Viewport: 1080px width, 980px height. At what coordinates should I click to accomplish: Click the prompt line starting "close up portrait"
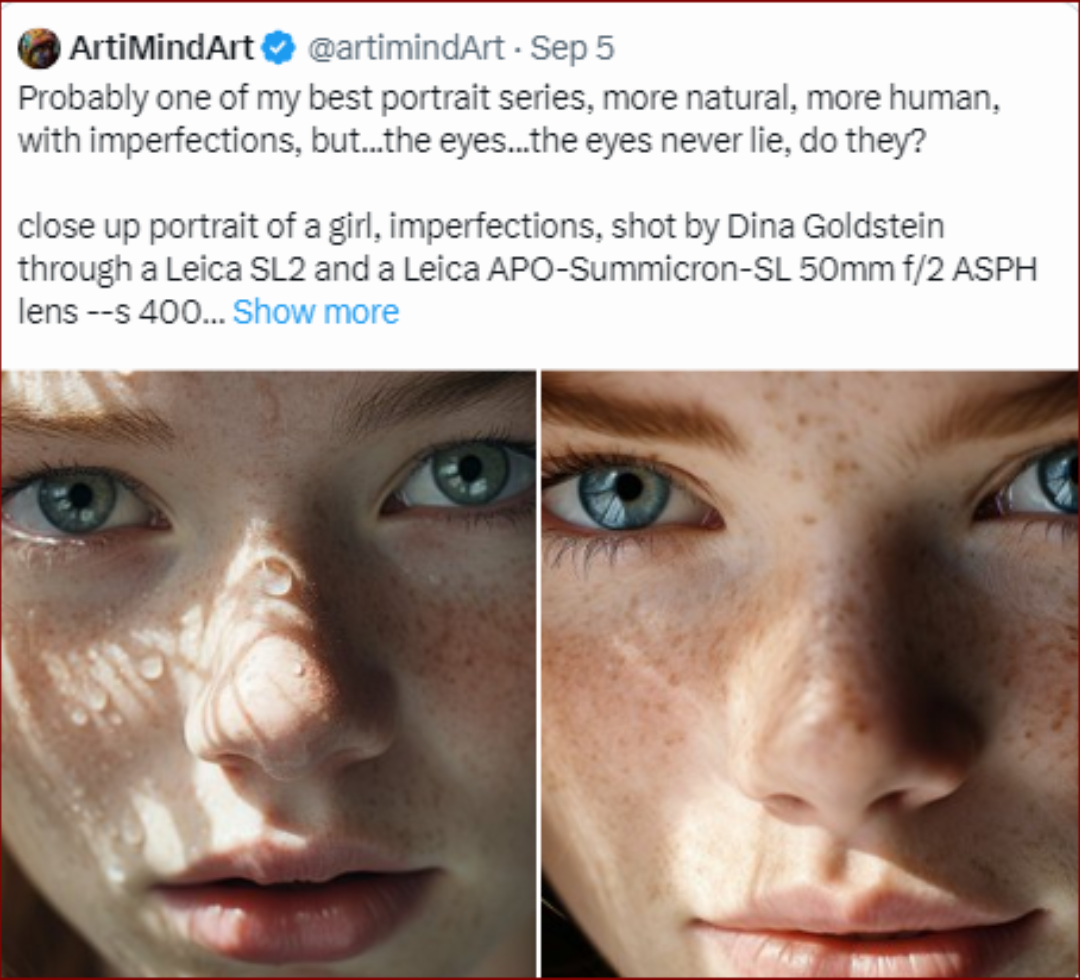point(480,226)
